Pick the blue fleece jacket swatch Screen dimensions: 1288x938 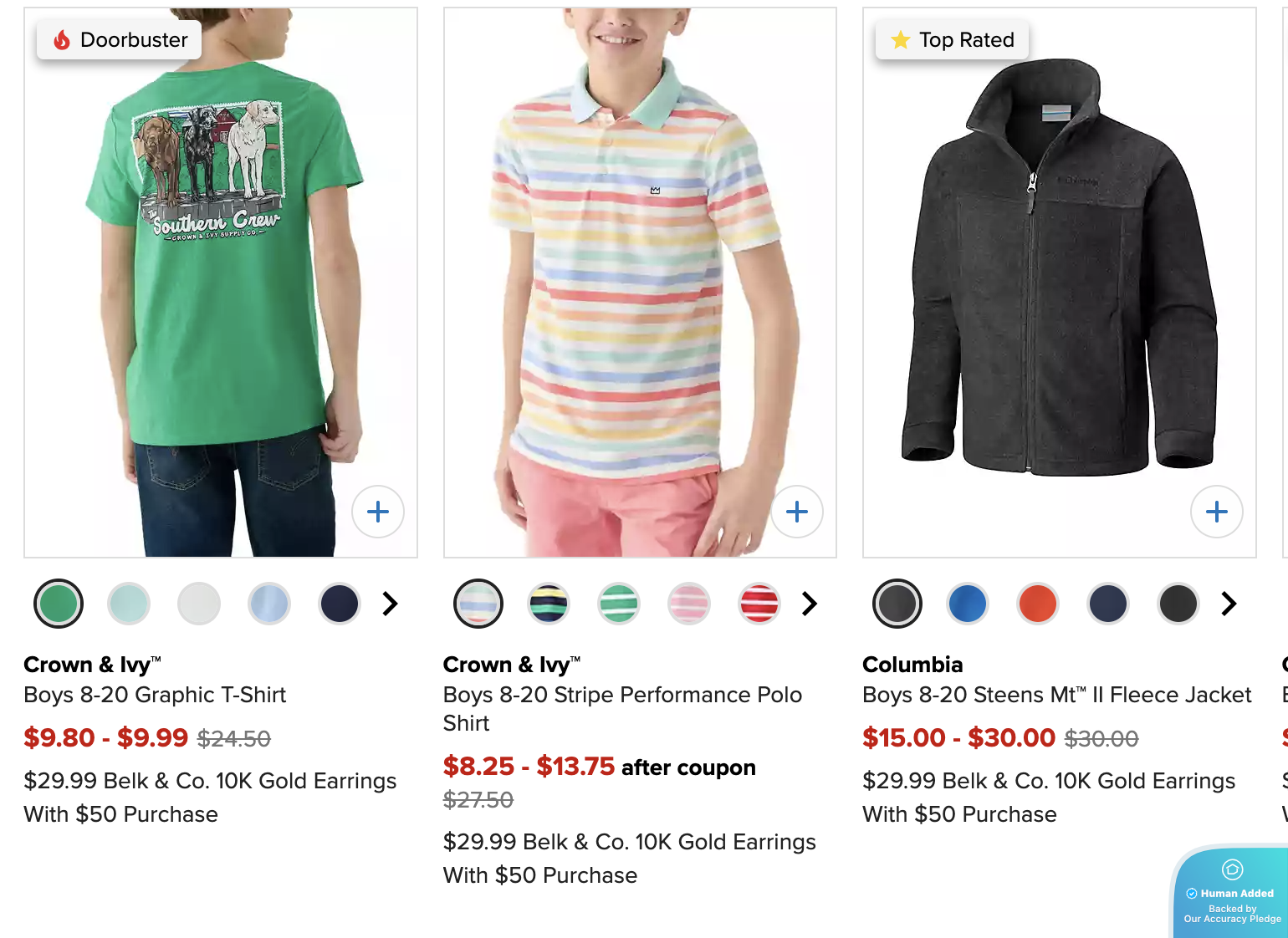click(968, 604)
